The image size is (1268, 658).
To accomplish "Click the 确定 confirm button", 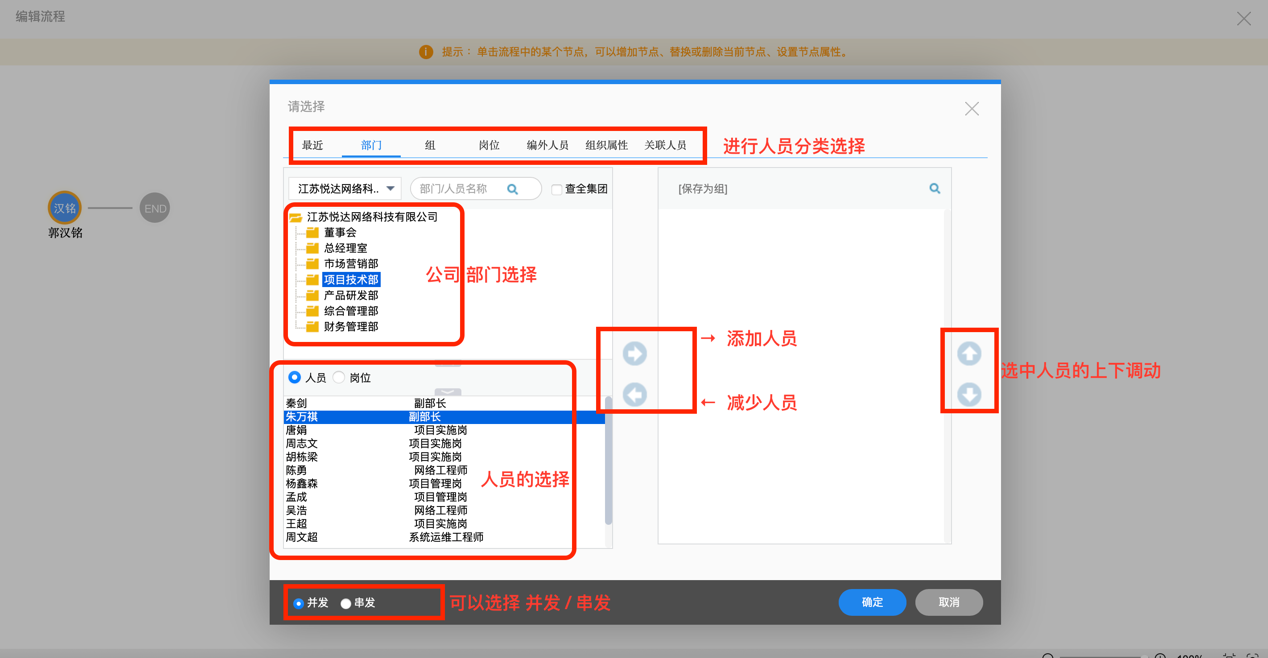I will click(x=871, y=602).
